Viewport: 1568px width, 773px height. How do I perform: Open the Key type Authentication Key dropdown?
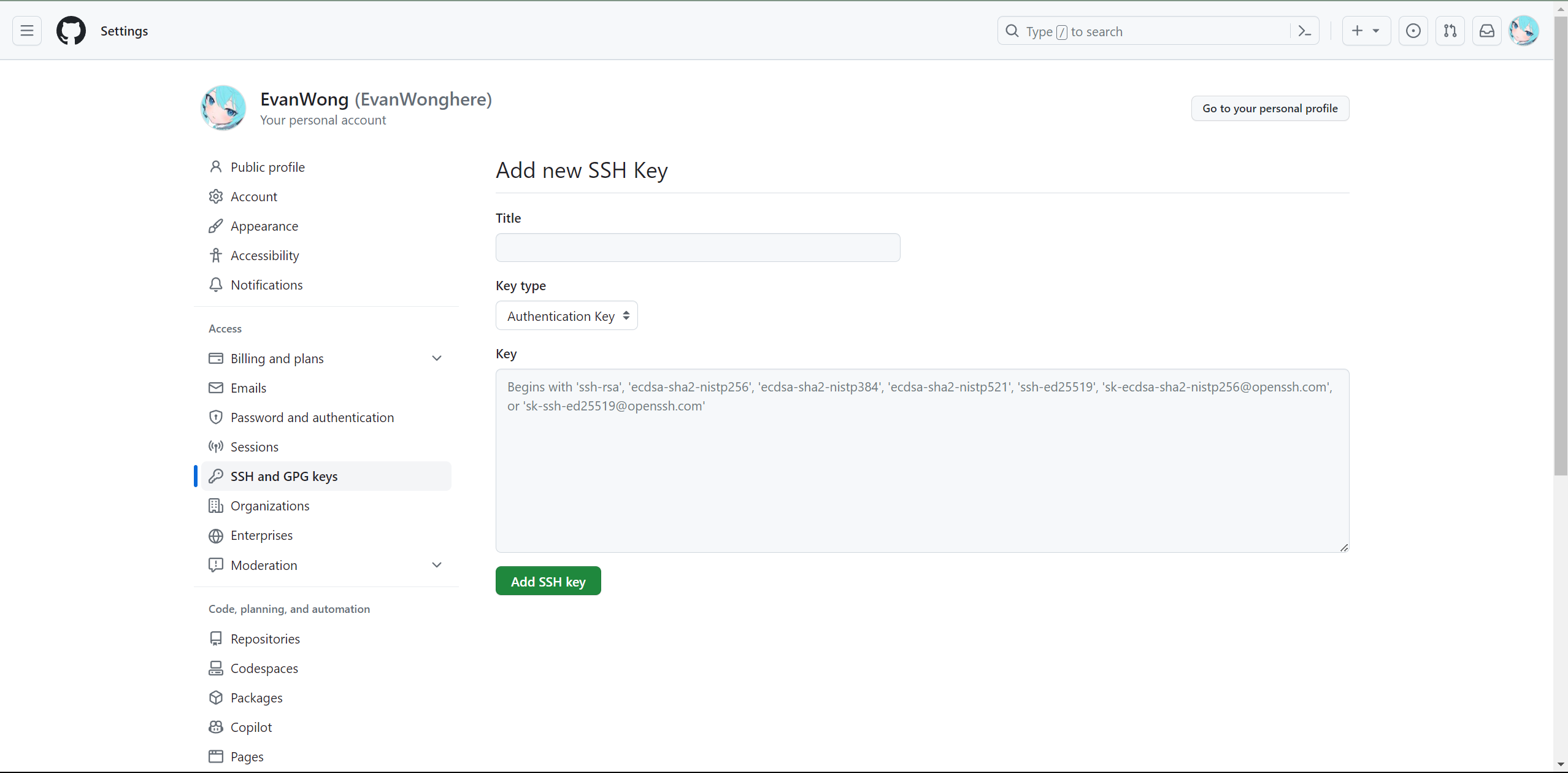[x=566, y=316]
